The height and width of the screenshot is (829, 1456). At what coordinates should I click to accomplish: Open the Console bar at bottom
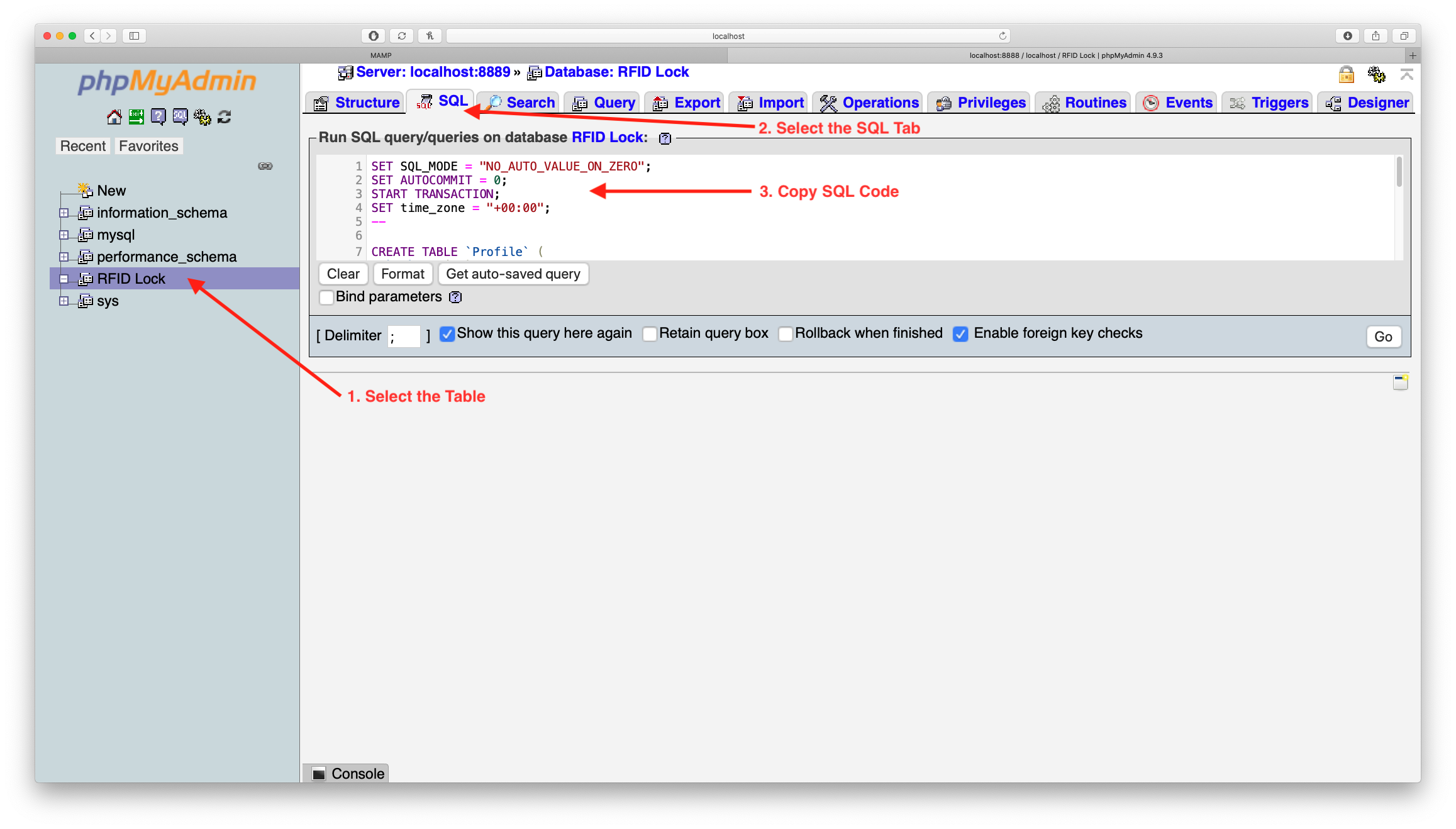point(347,774)
